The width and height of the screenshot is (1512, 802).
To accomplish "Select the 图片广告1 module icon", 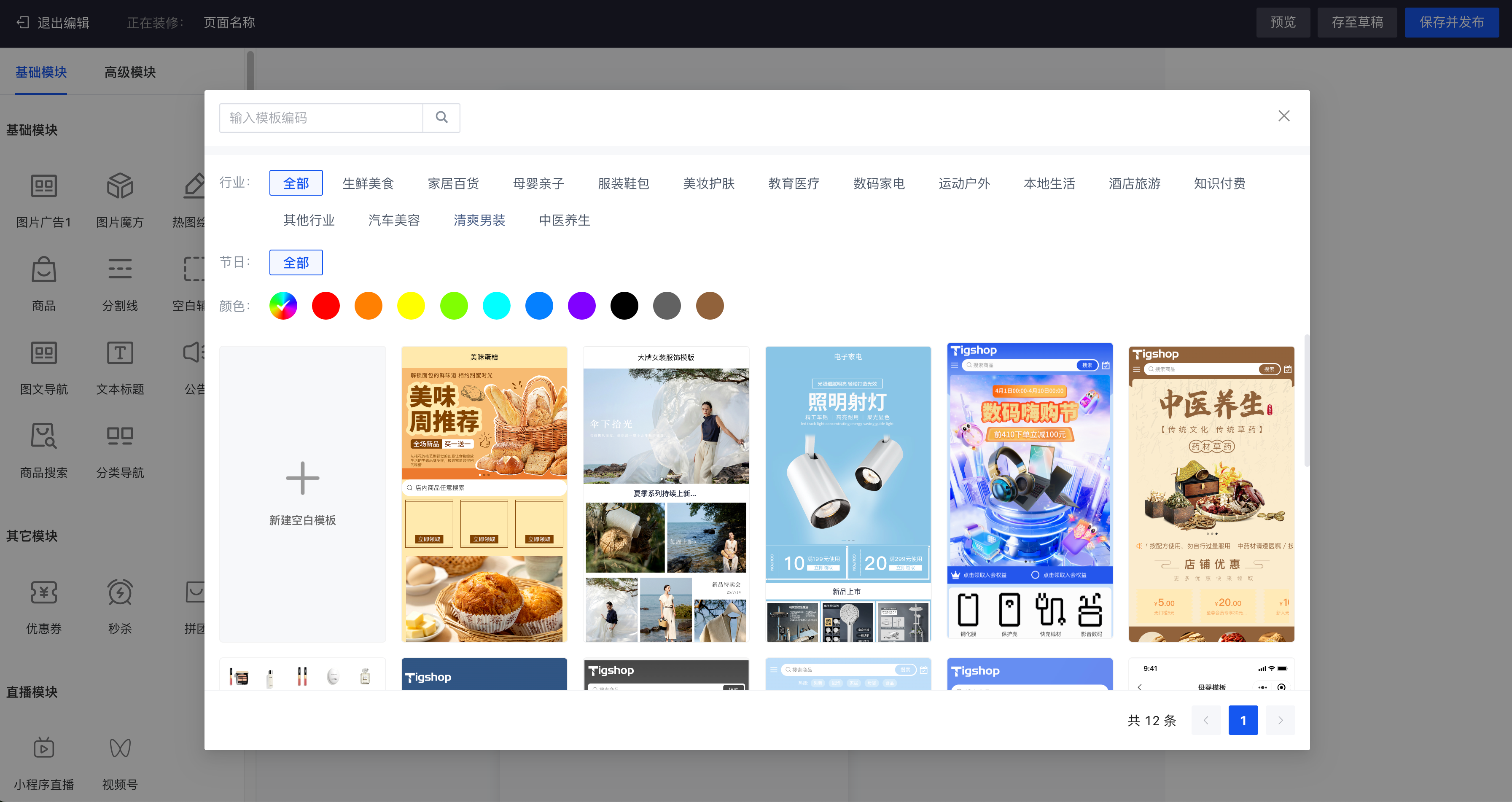I will coord(43,186).
